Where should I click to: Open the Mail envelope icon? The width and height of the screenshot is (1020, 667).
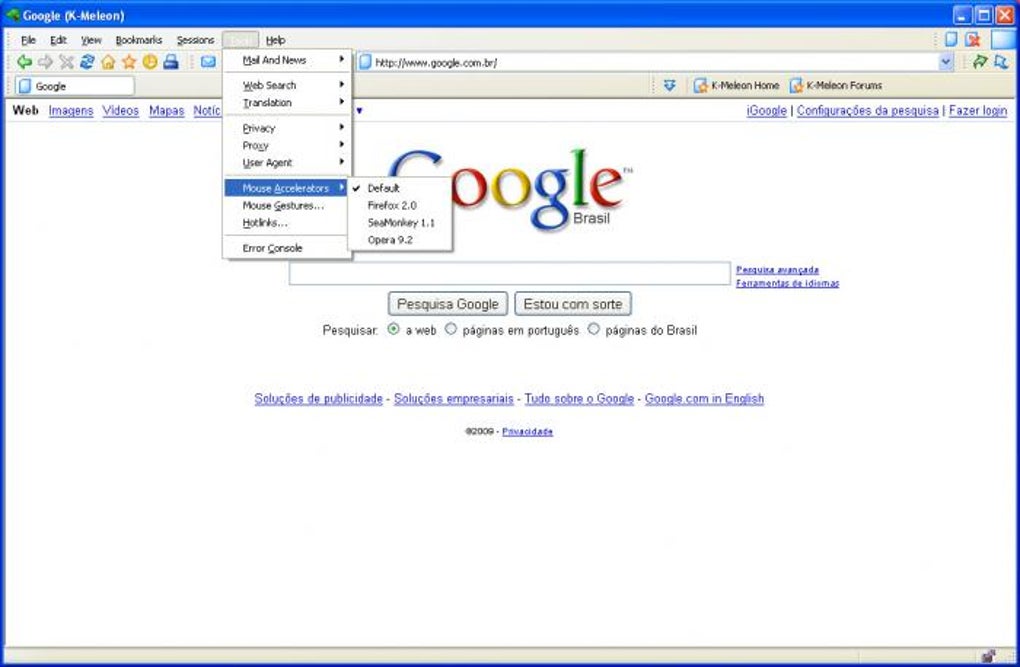pyautogui.click(x=208, y=62)
